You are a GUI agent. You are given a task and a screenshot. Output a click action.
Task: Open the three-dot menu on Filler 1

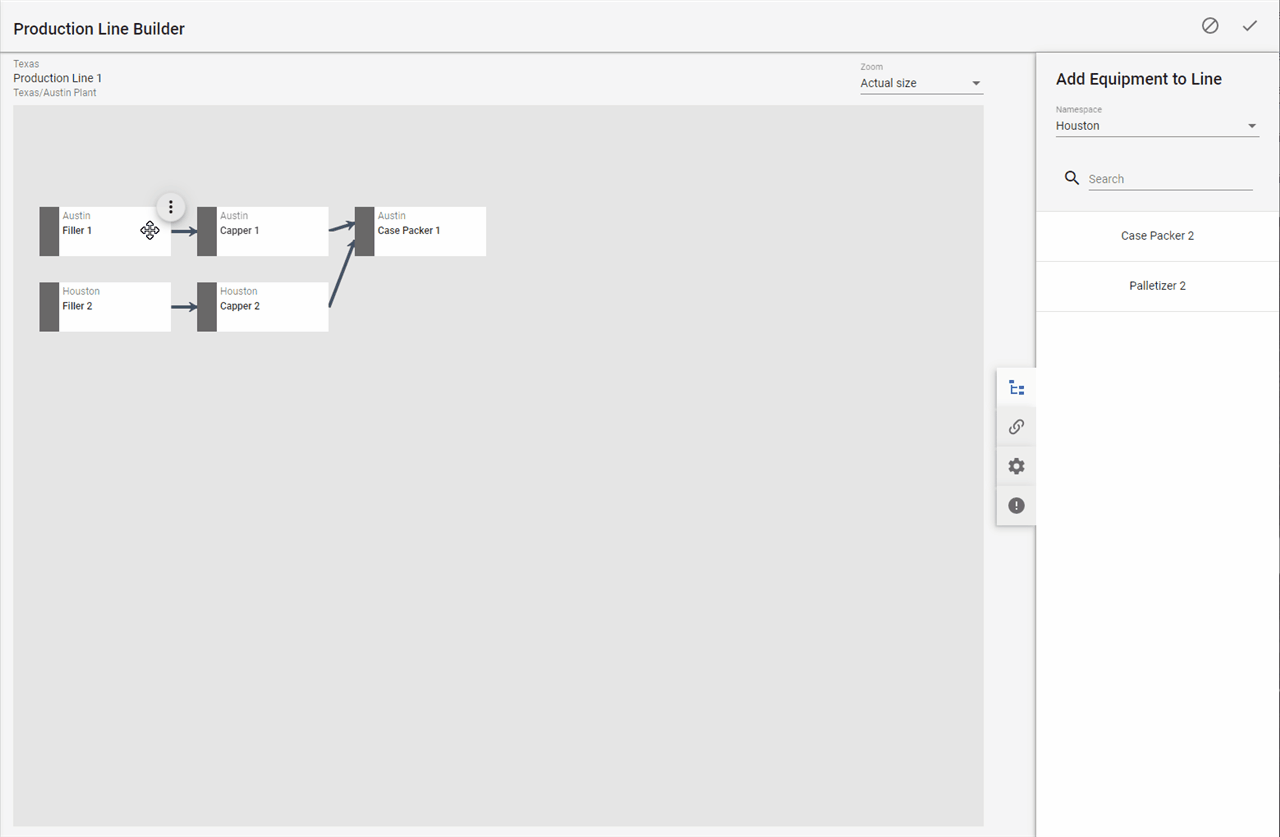pyautogui.click(x=171, y=207)
